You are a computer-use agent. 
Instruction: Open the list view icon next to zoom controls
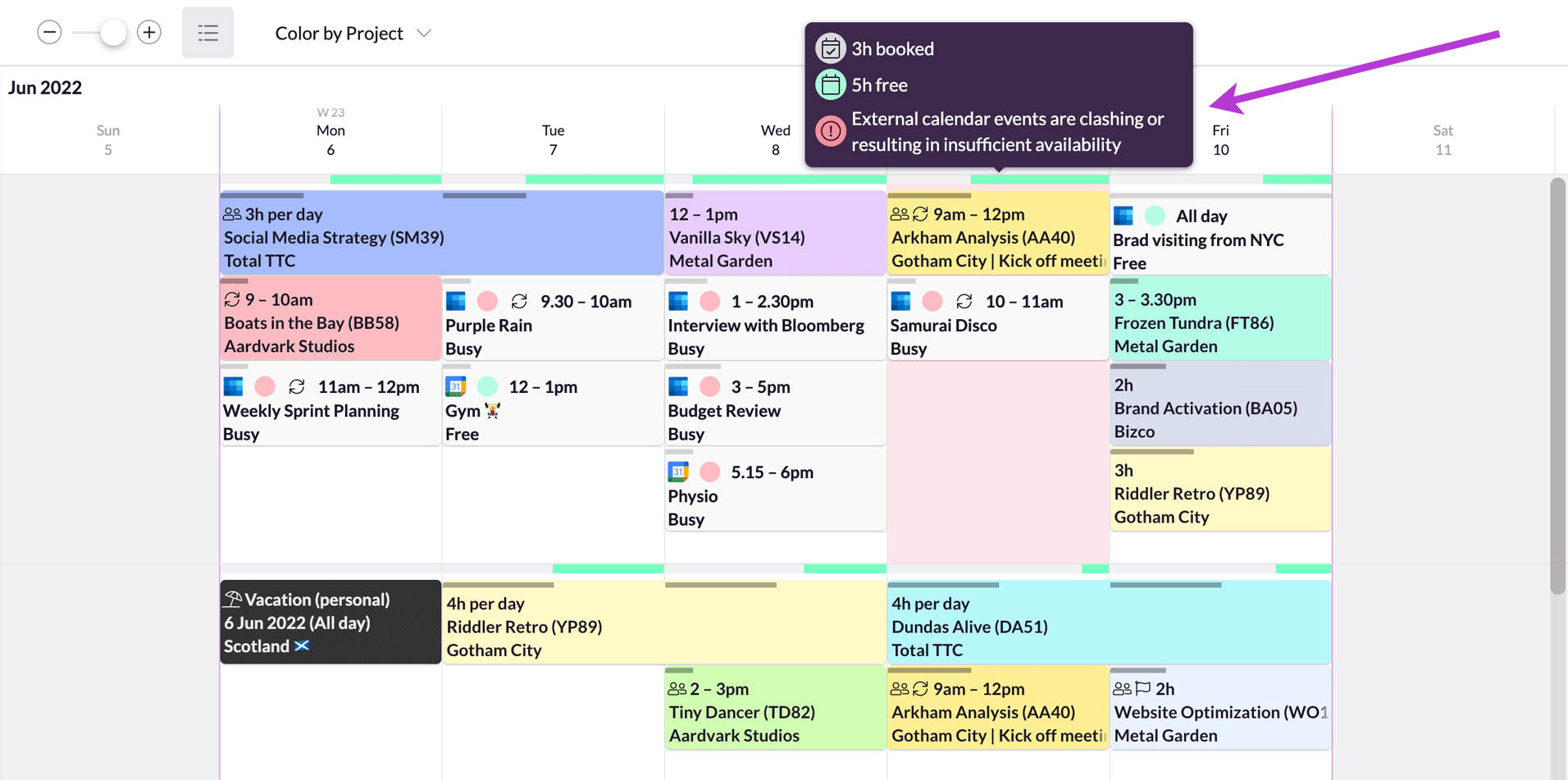[207, 32]
